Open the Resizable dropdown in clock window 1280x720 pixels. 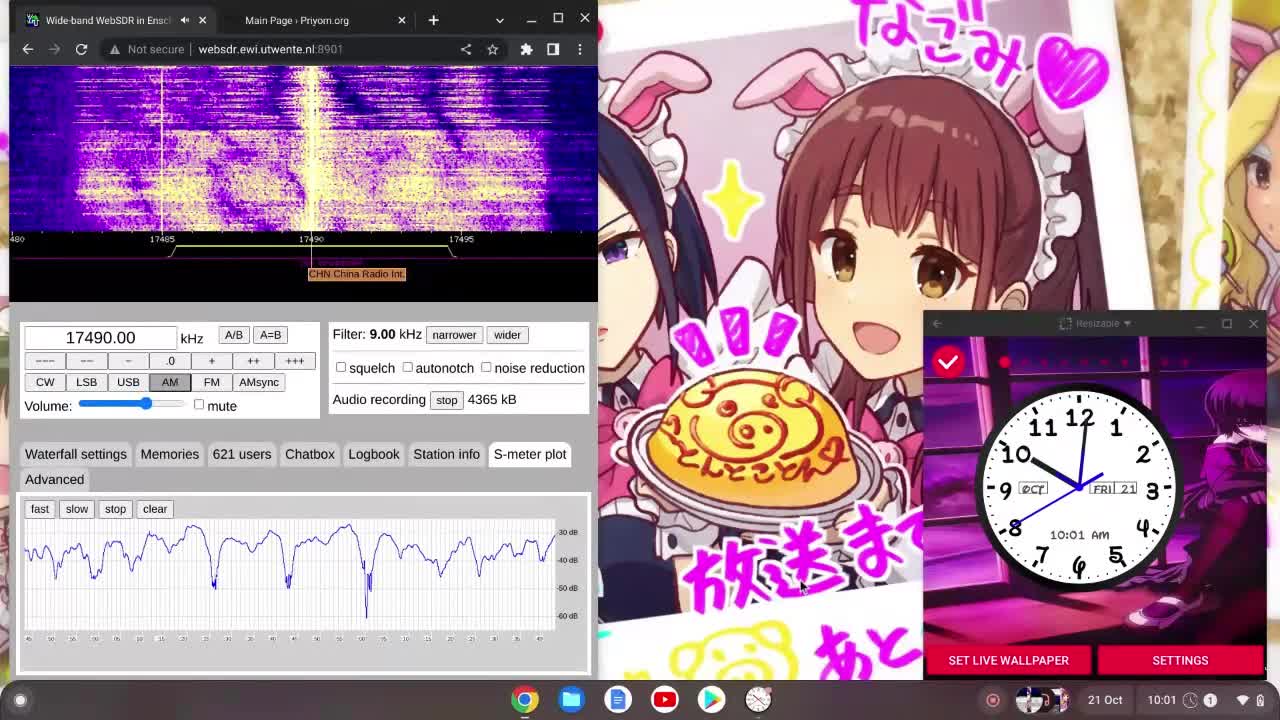[1097, 324]
